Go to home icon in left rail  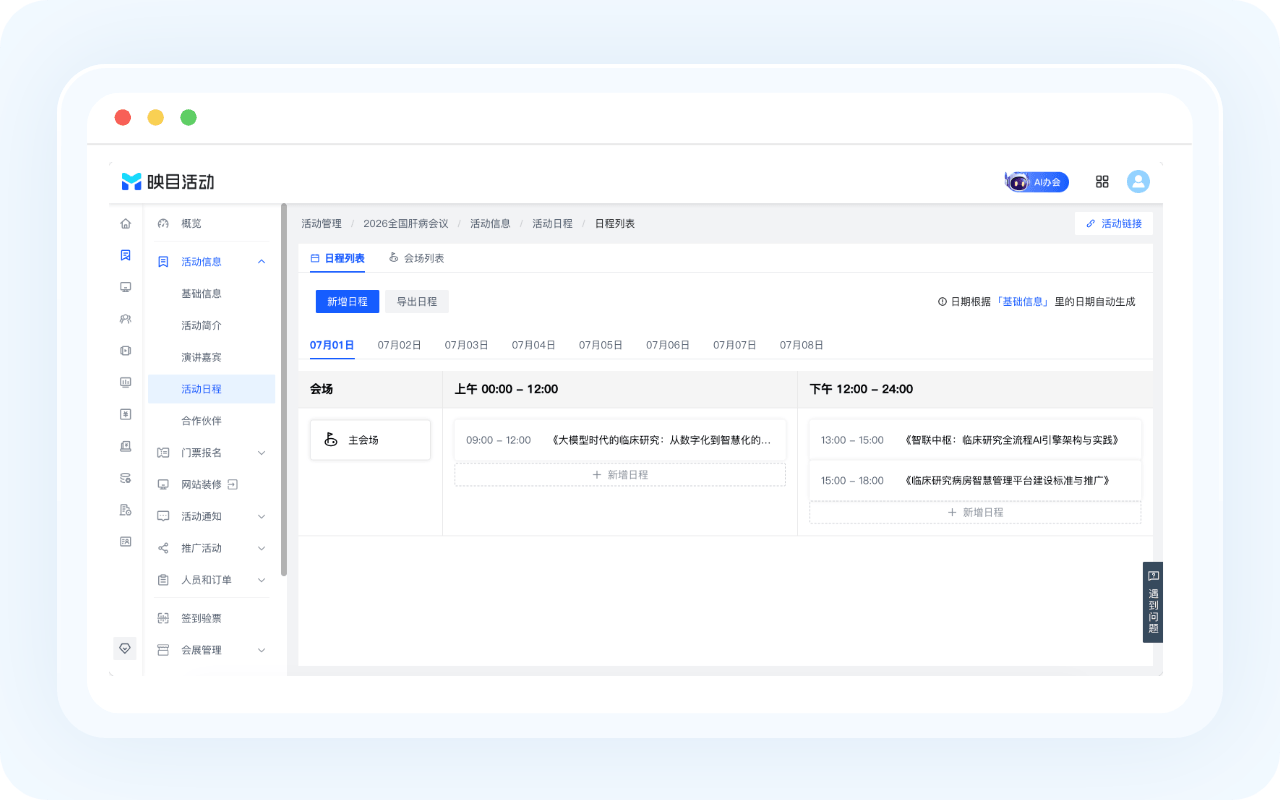(x=125, y=223)
